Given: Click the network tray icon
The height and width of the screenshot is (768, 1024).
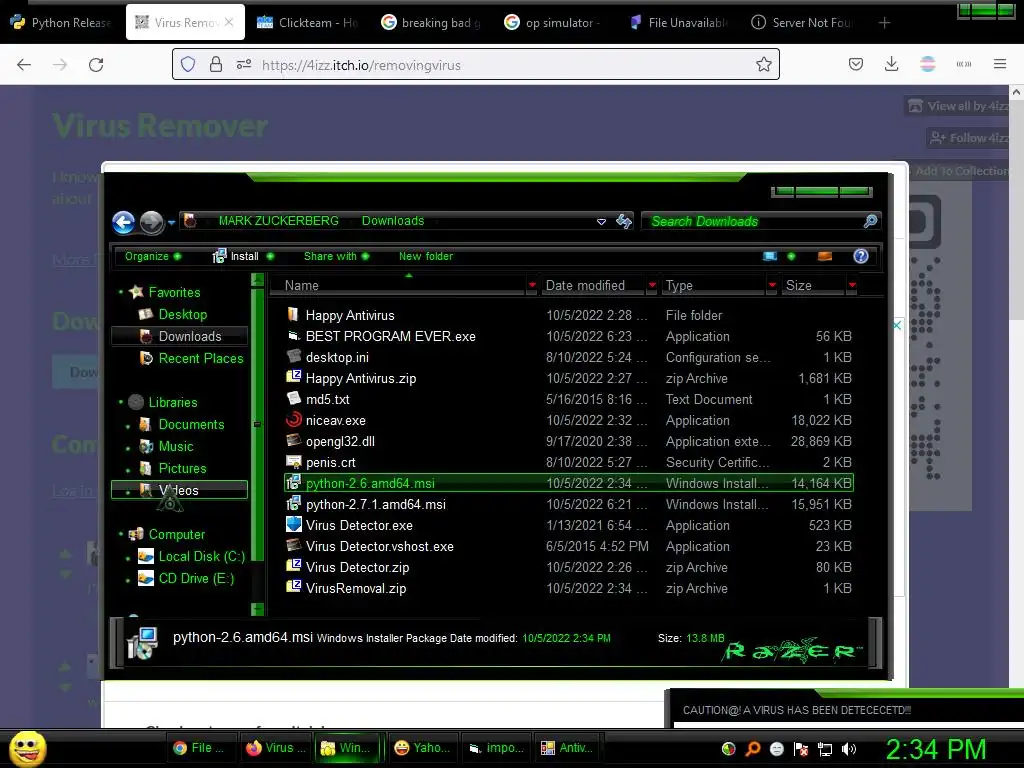Looking at the screenshot, I should pyautogui.click(x=825, y=749).
